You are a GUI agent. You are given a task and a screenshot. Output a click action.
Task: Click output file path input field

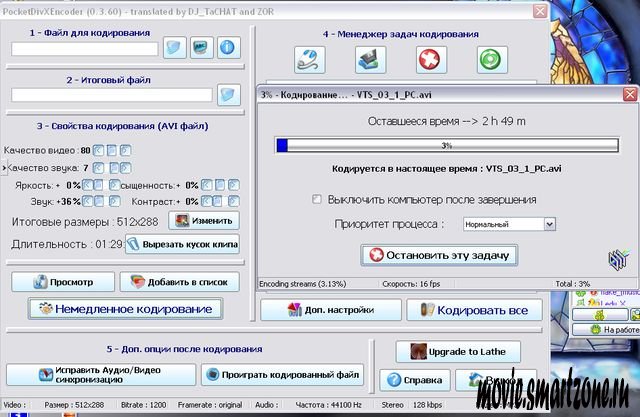click(112, 95)
